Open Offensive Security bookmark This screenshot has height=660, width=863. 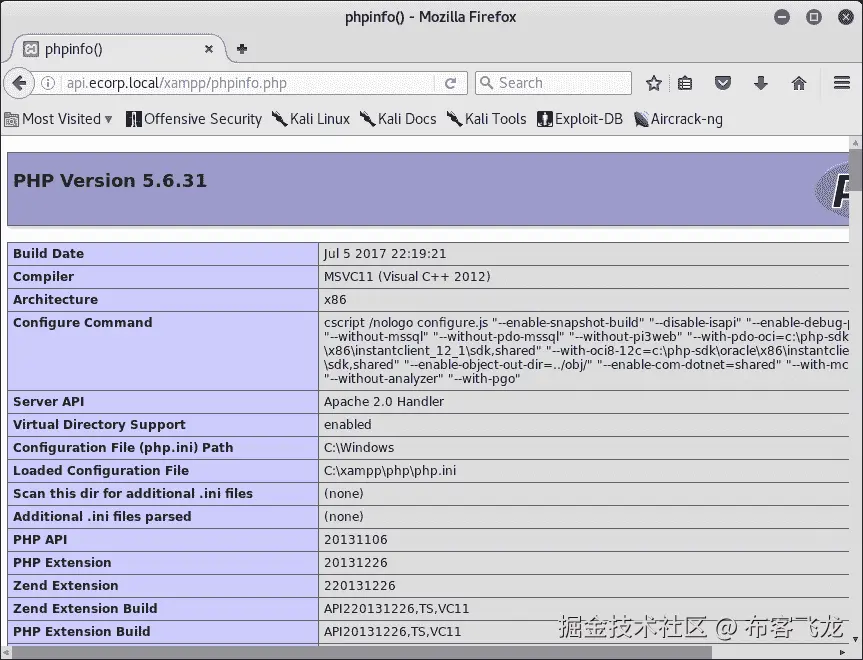pyautogui.click(x=194, y=119)
